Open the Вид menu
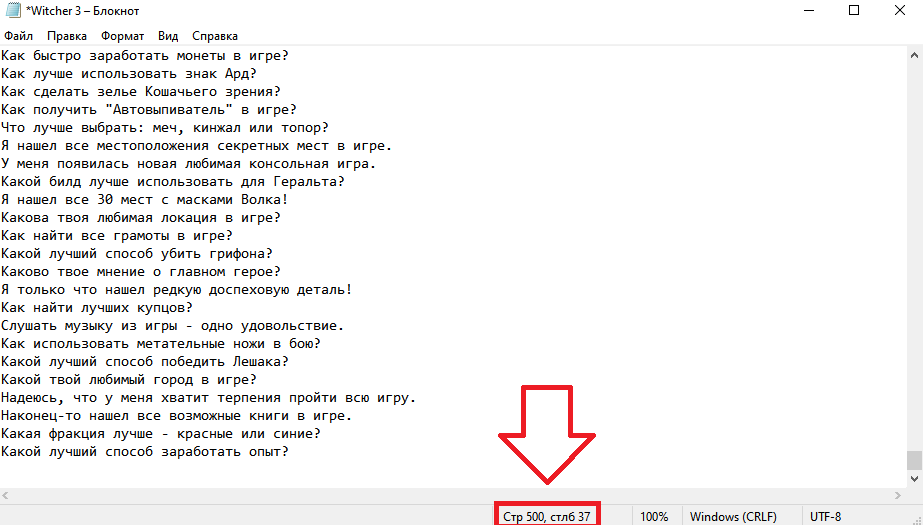Image resolution: width=923 pixels, height=525 pixels. coord(168,36)
